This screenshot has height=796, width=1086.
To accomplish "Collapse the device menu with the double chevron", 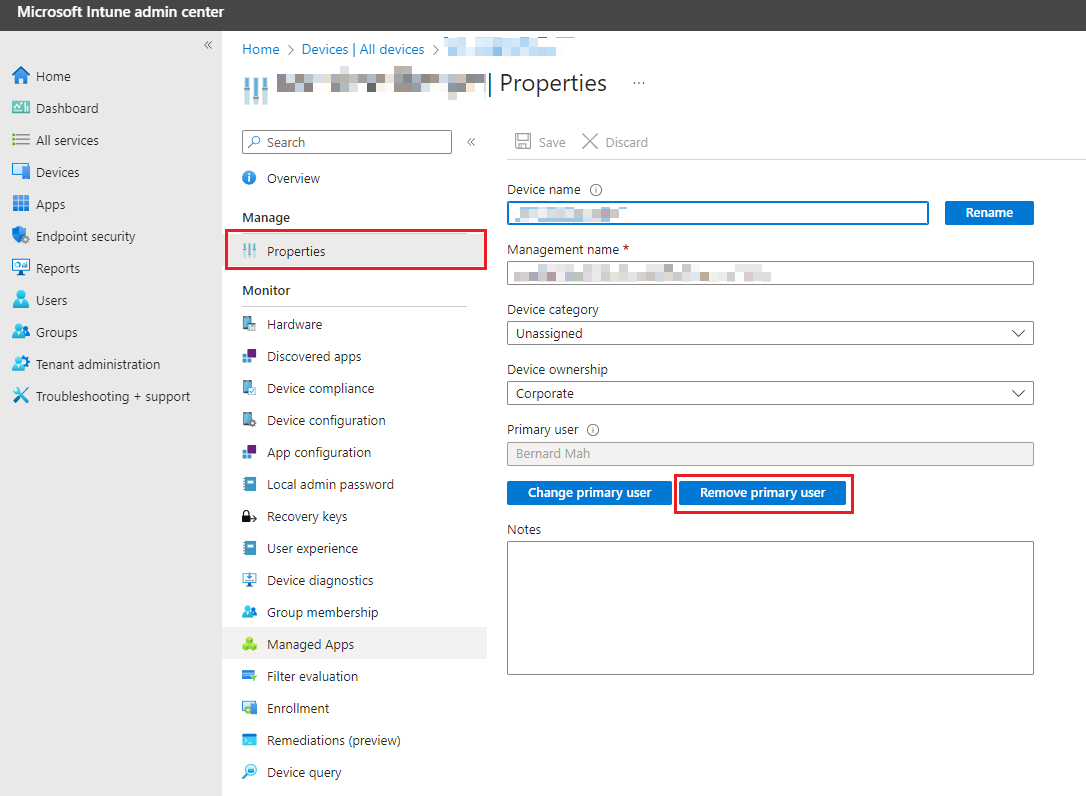I will point(471,141).
